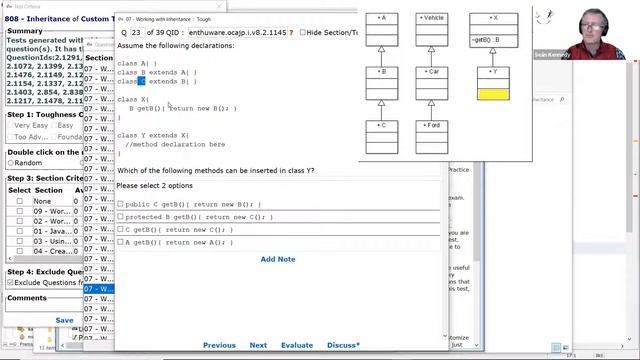This screenshot has width=640, height=360.
Task: Close the Test Criteria window
Action: click(x=219, y=6)
